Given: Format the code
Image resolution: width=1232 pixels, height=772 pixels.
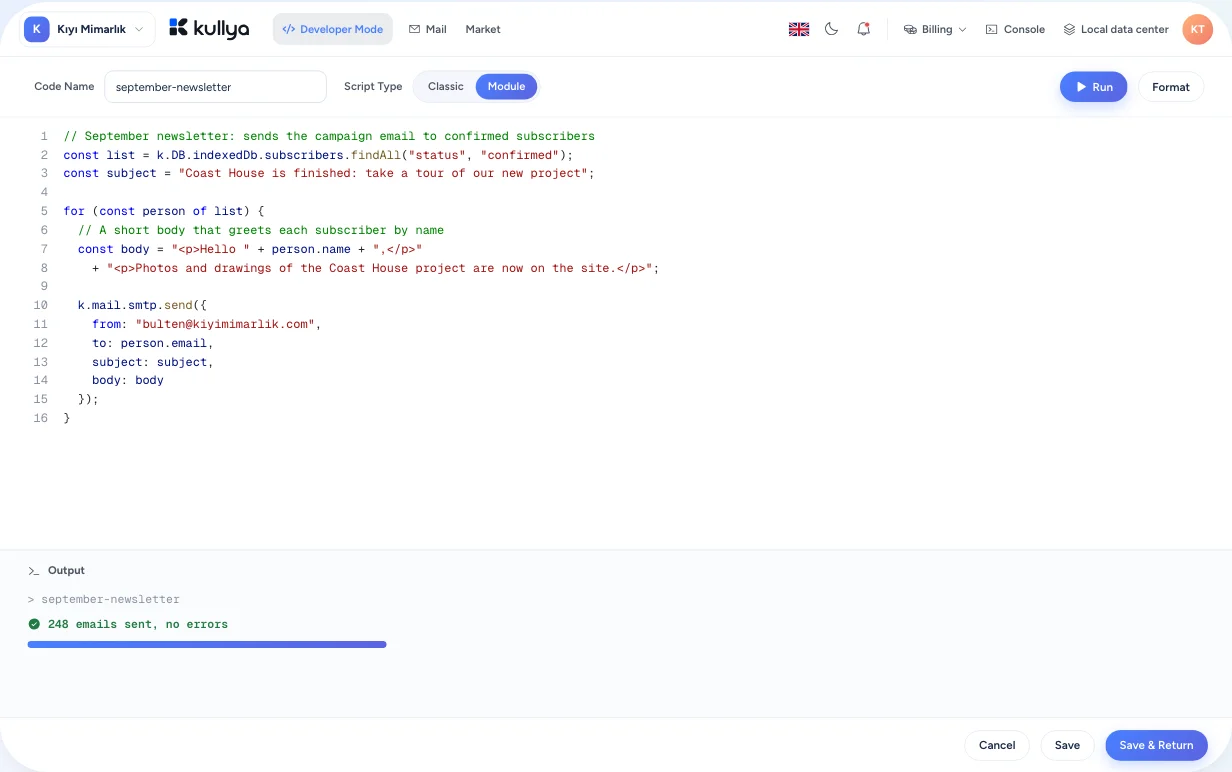Looking at the screenshot, I should coord(1171,87).
